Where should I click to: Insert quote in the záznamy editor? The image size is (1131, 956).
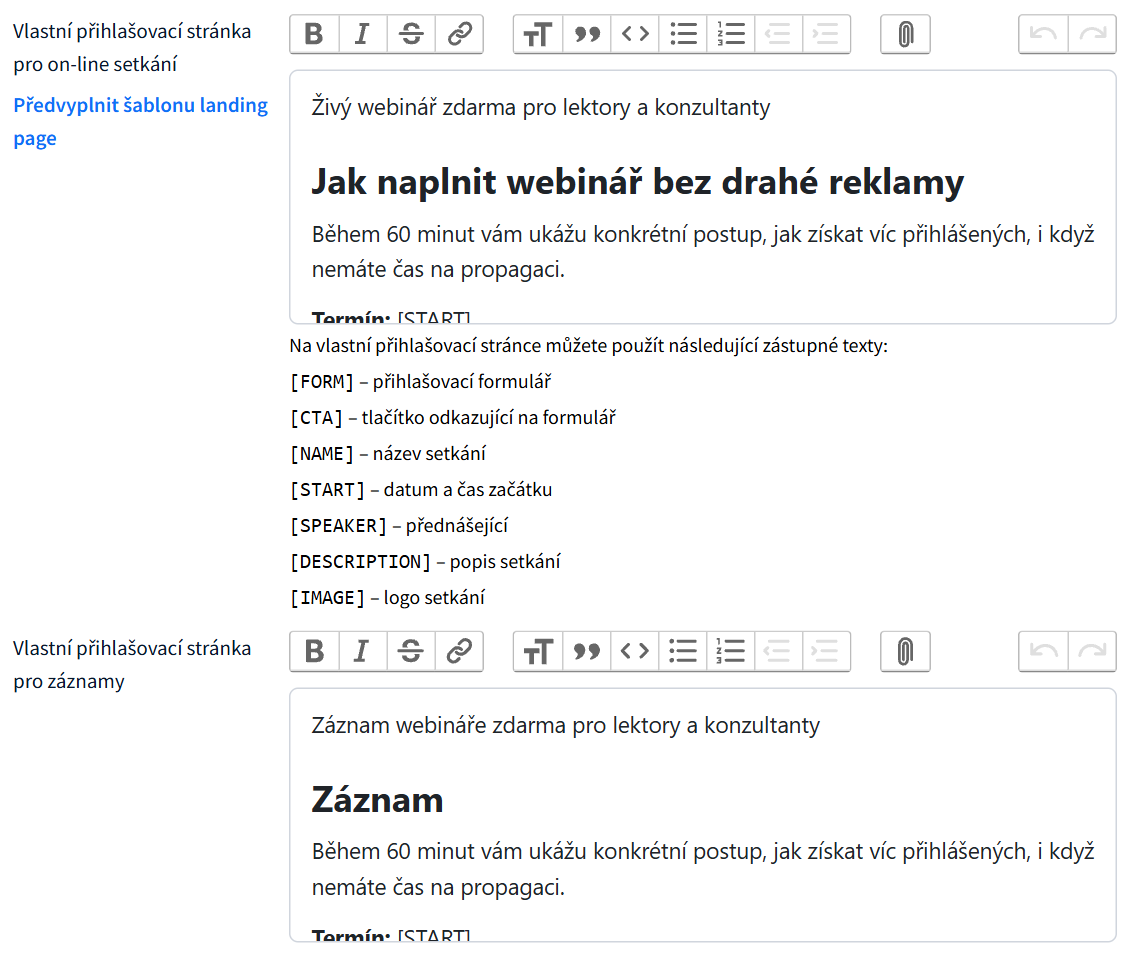[586, 652]
